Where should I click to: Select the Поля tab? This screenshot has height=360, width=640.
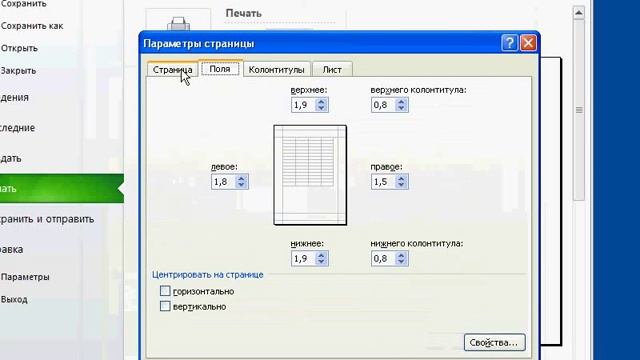coord(220,69)
